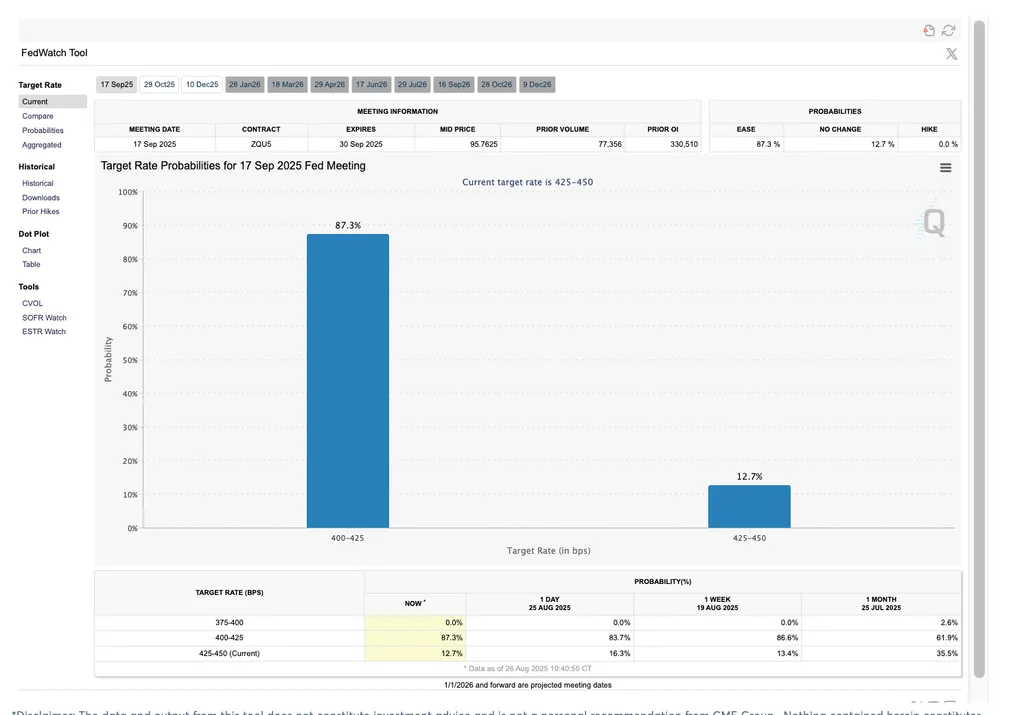Select the 29 Apr26 meeting tab
This screenshot has height=715, width=1024.
(x=330, y=84)
